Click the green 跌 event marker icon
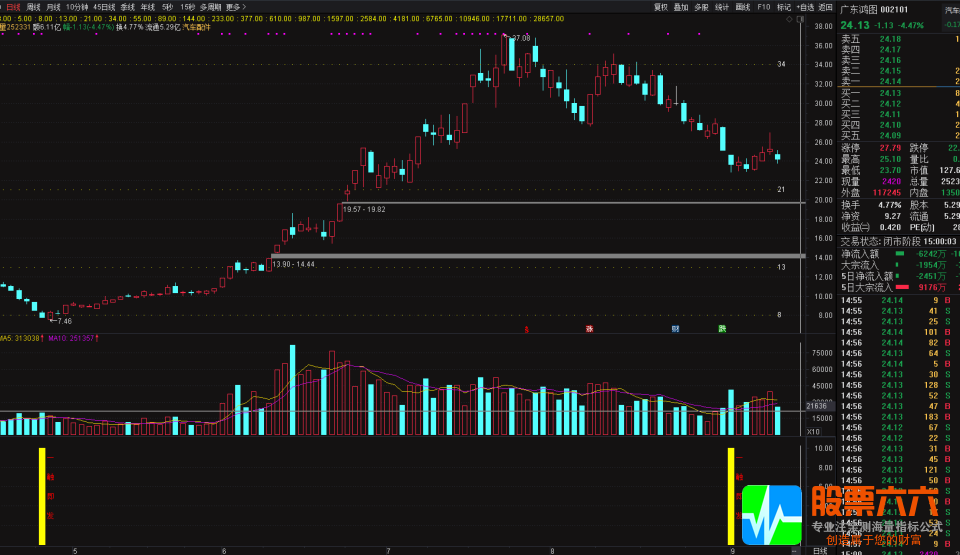The height and width of the screenshot is (555, 960). coord(722,328)
